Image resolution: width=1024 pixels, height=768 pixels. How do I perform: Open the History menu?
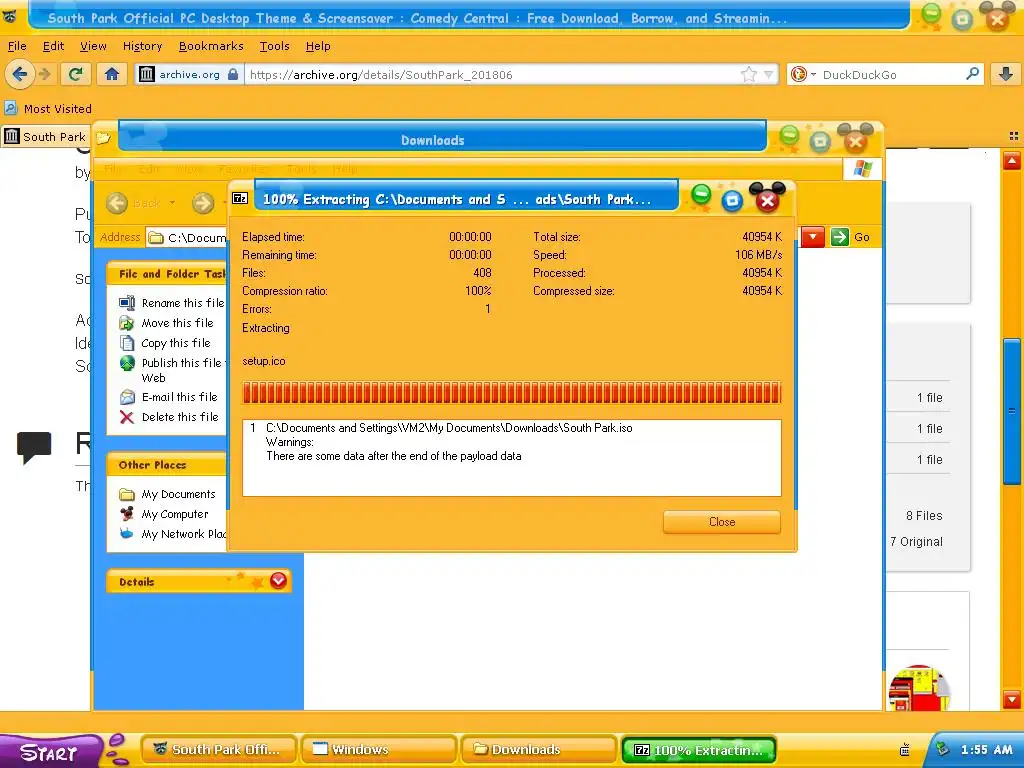pyautogui.click(x=142, y=46)
